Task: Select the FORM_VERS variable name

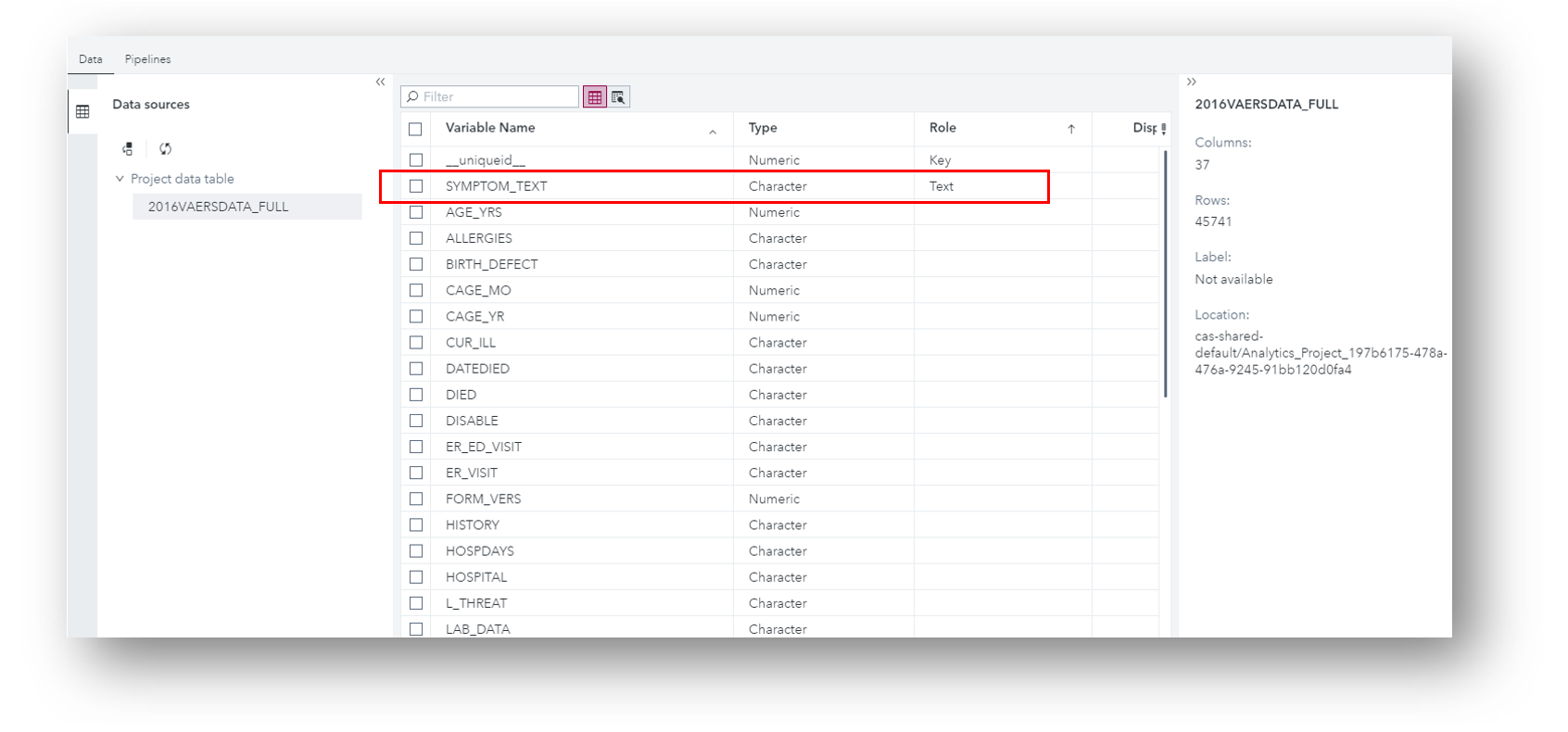Action: (484, 499)
